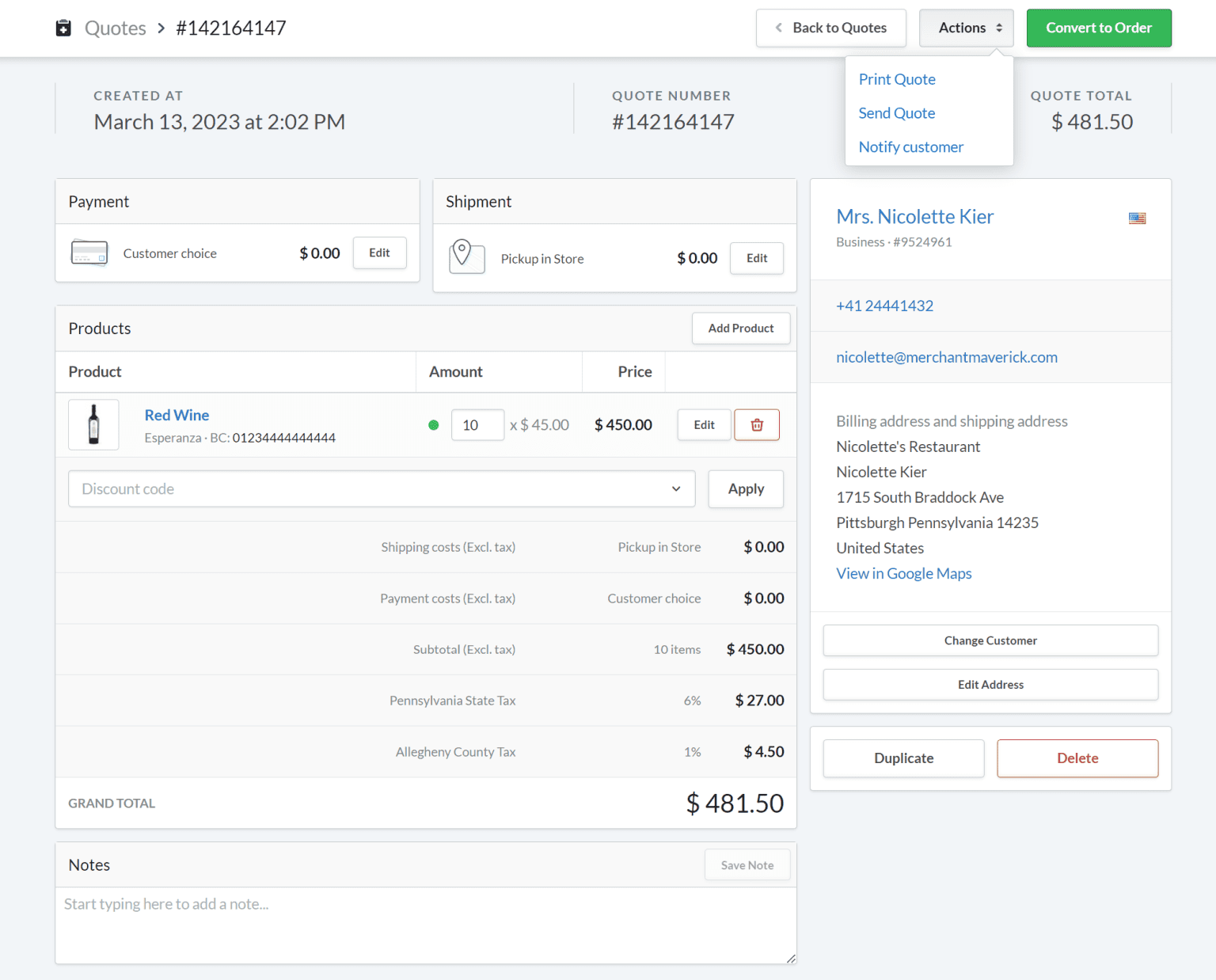This screenshot has height=980, width=1216.
Task: Click the Change Customer button
Action: [990, 640]
